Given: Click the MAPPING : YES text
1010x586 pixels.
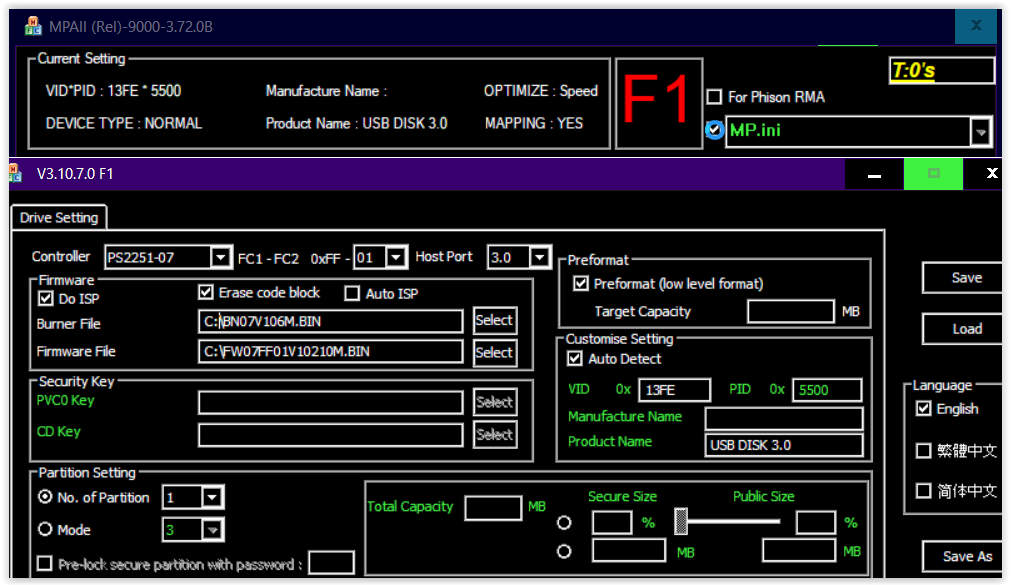Looking at the screenshot, I should (x=533, y=123).
